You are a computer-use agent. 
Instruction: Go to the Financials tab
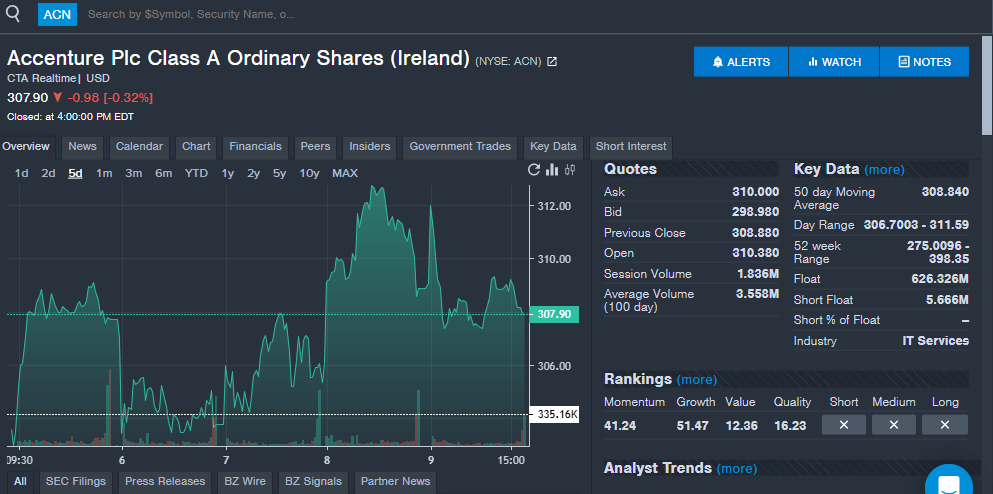click(255, 146)
